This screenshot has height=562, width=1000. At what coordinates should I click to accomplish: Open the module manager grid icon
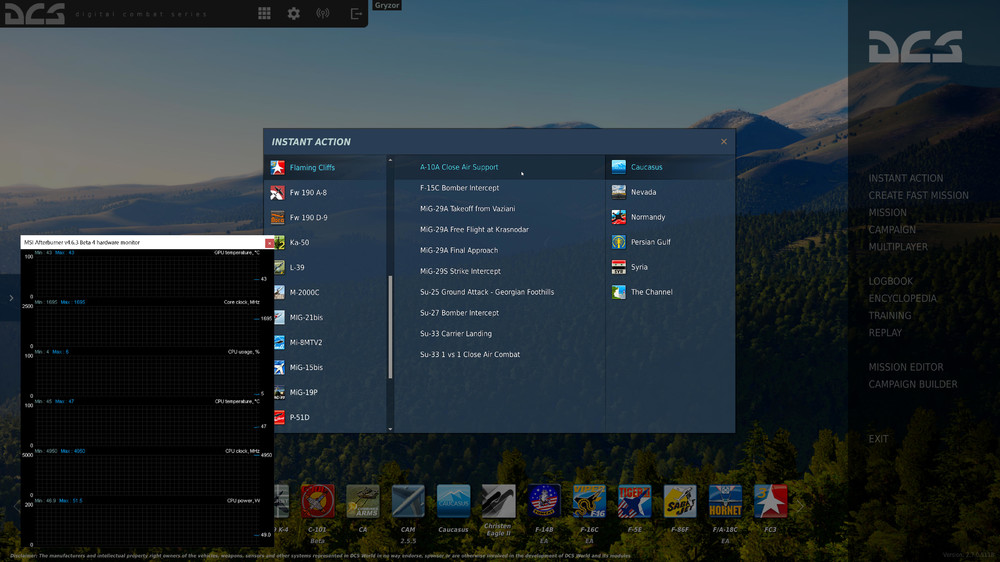coord(264,13)
